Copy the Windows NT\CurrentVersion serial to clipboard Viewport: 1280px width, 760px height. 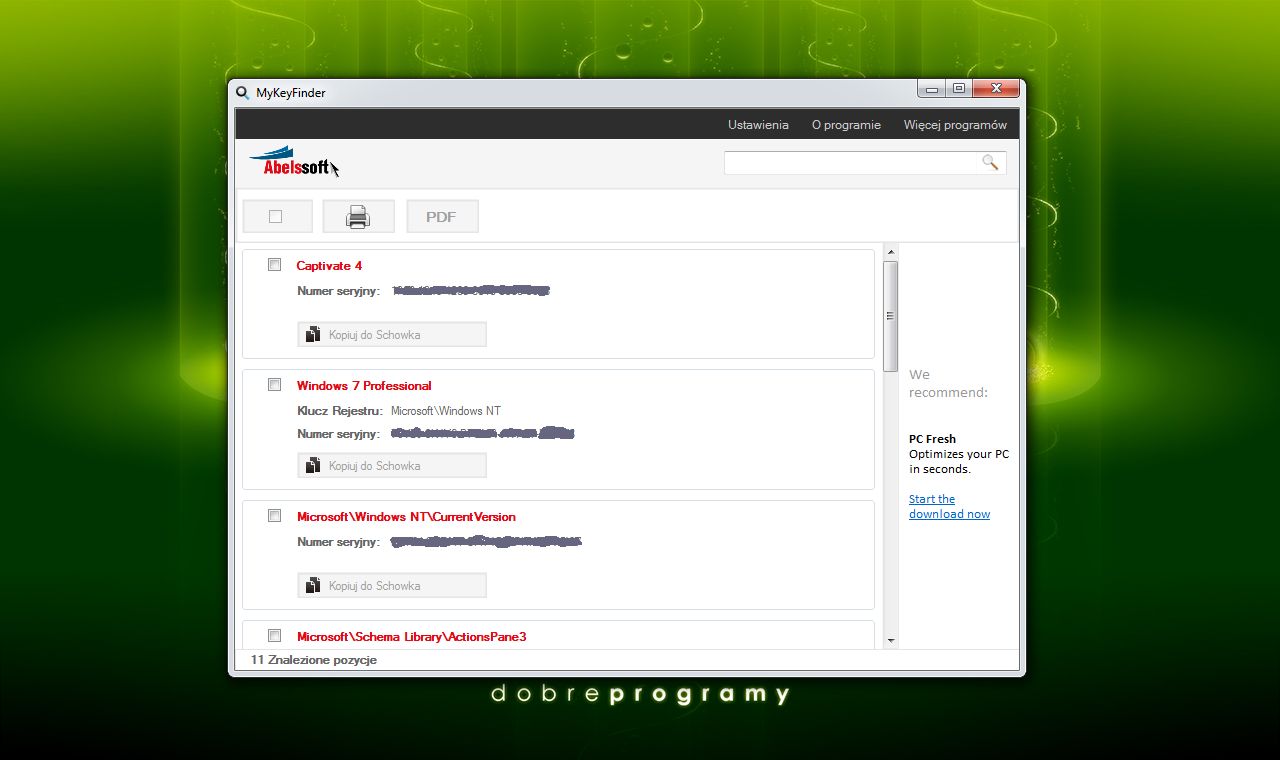[392, 585]
